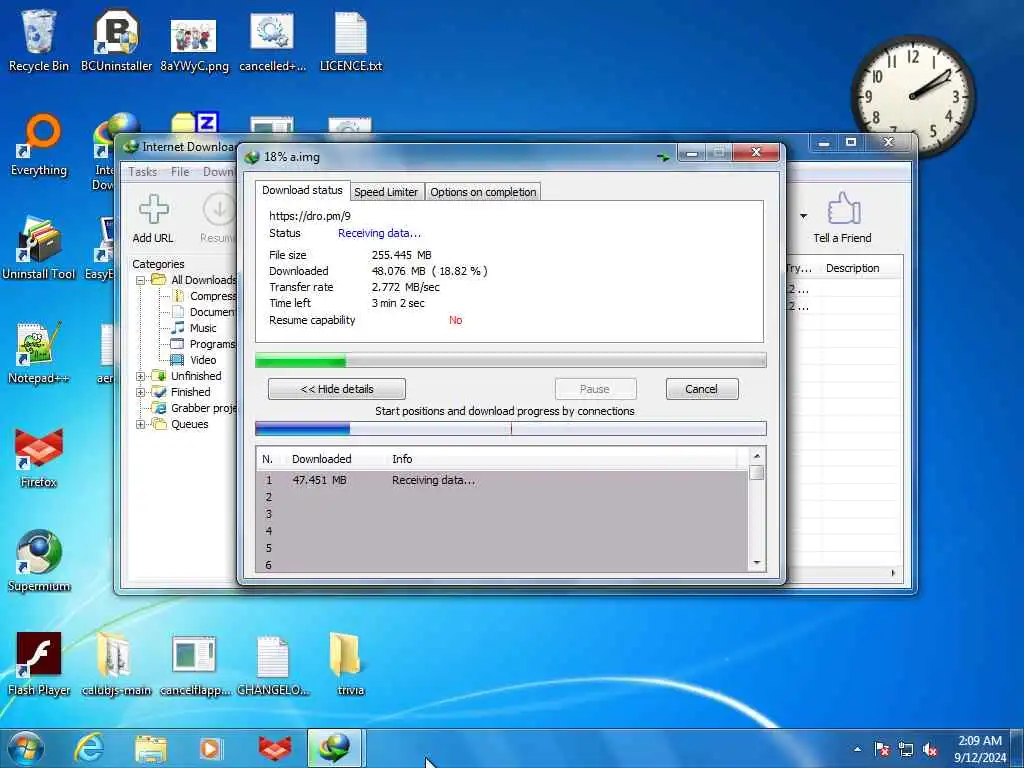Expand the Unfinished category node
1024x768 pixels.
[140, 376]
